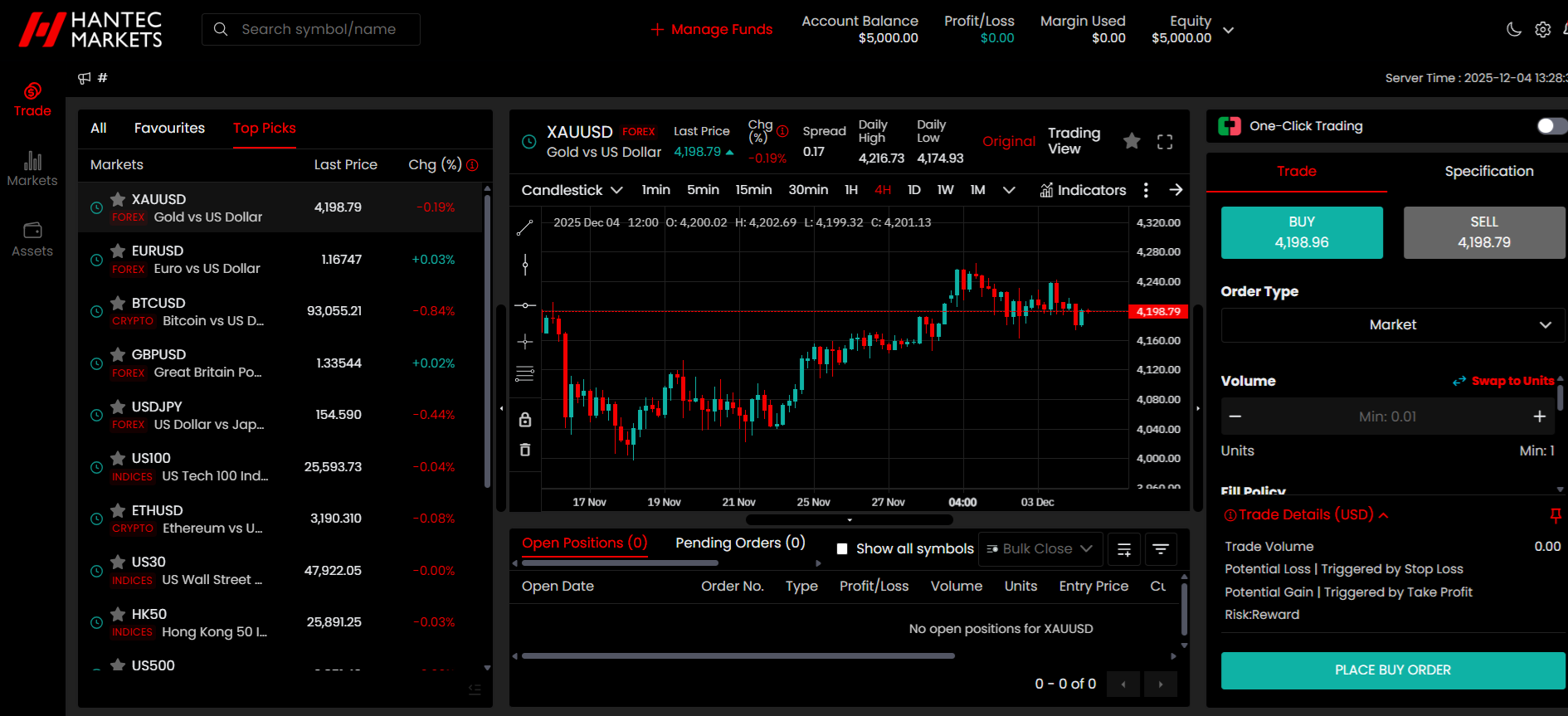Click the search symbol/name field
Viewport: 1568px width, 716px height.
click(311, 29)
